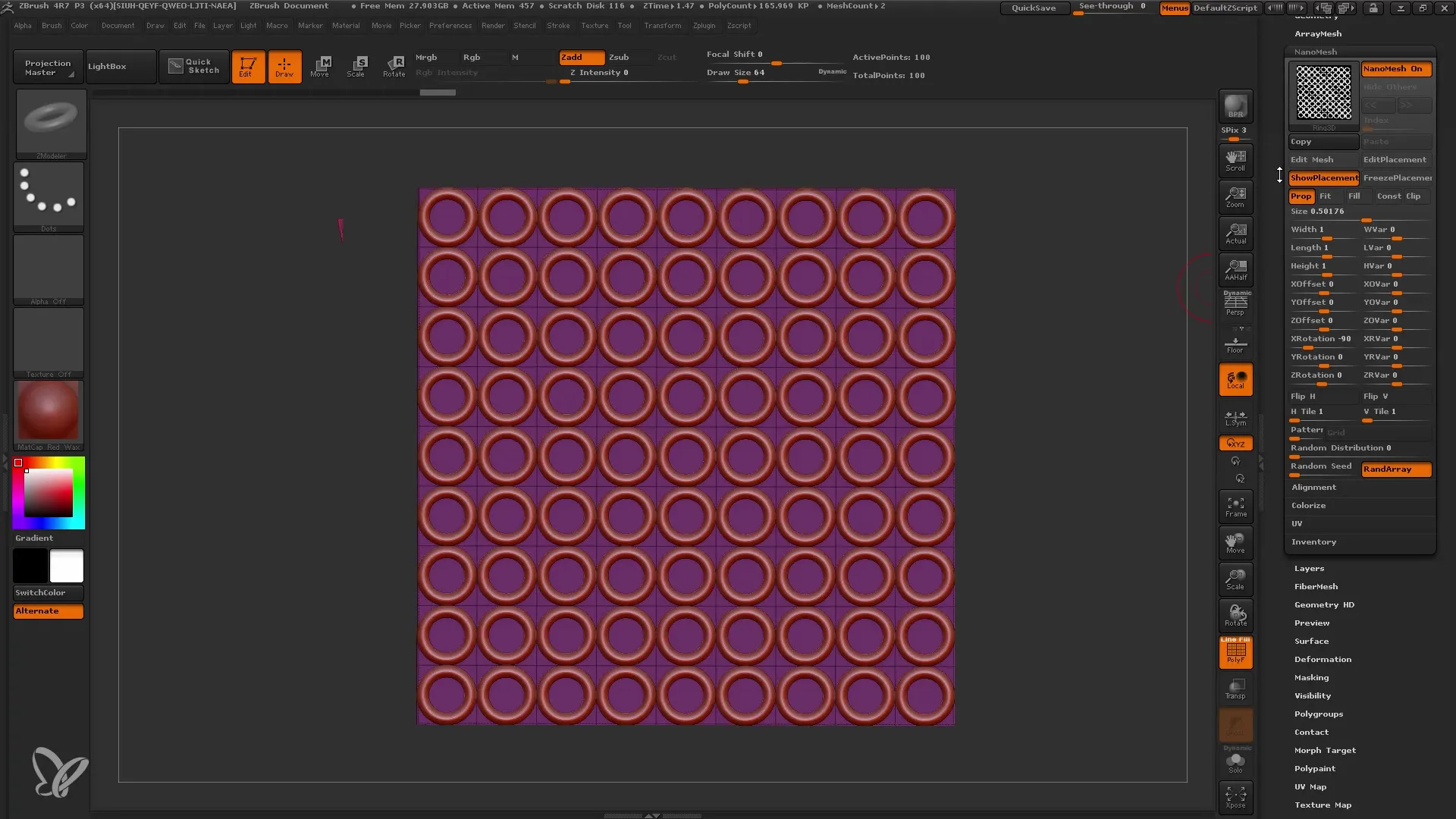Click the NanoMesh thumbnail preview
This screenshot has width=1456, height=819.
point(1323,95)
